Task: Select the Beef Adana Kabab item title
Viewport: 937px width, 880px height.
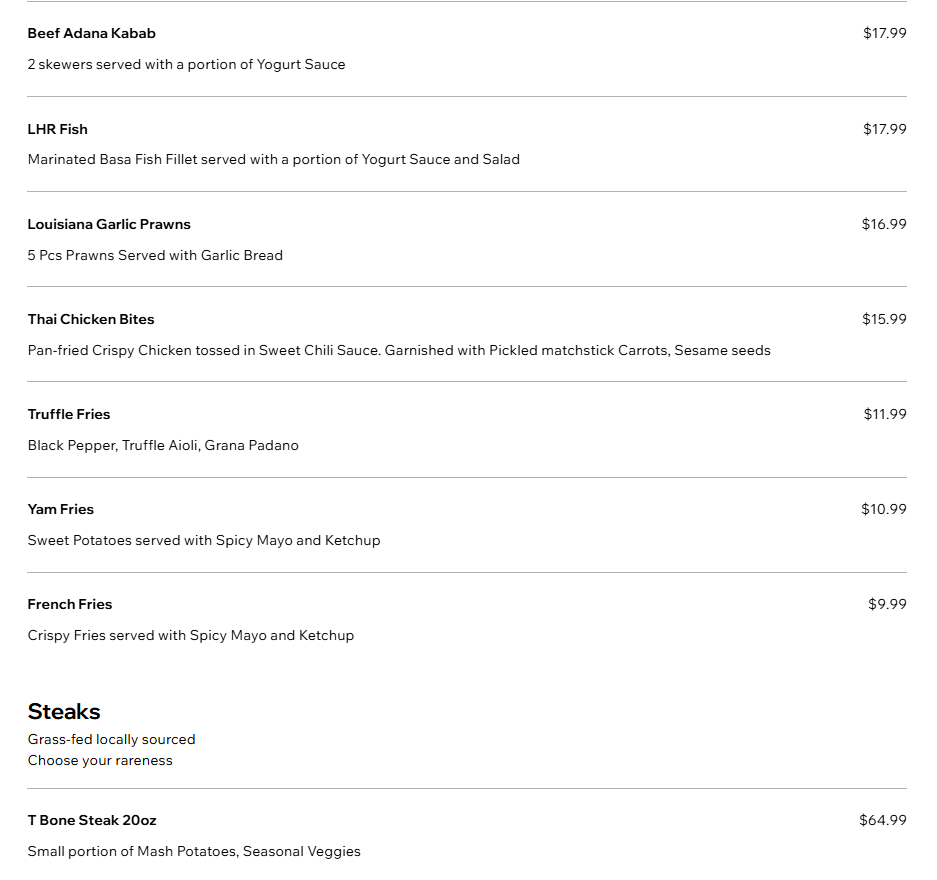Action: [x=91, y=33]
